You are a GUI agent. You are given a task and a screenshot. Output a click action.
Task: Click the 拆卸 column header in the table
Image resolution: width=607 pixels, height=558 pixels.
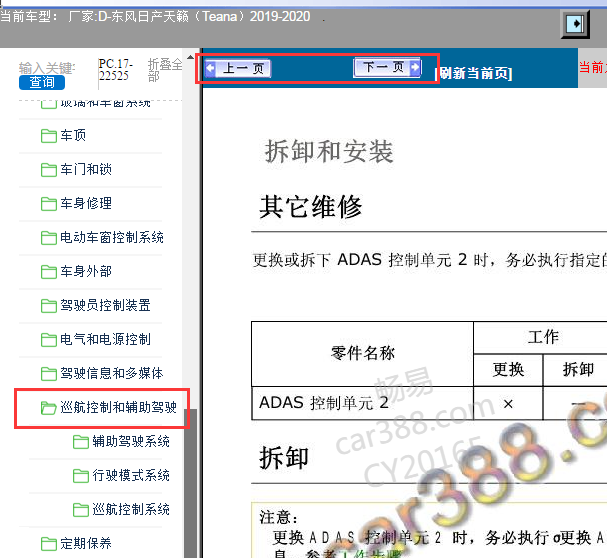578,369
